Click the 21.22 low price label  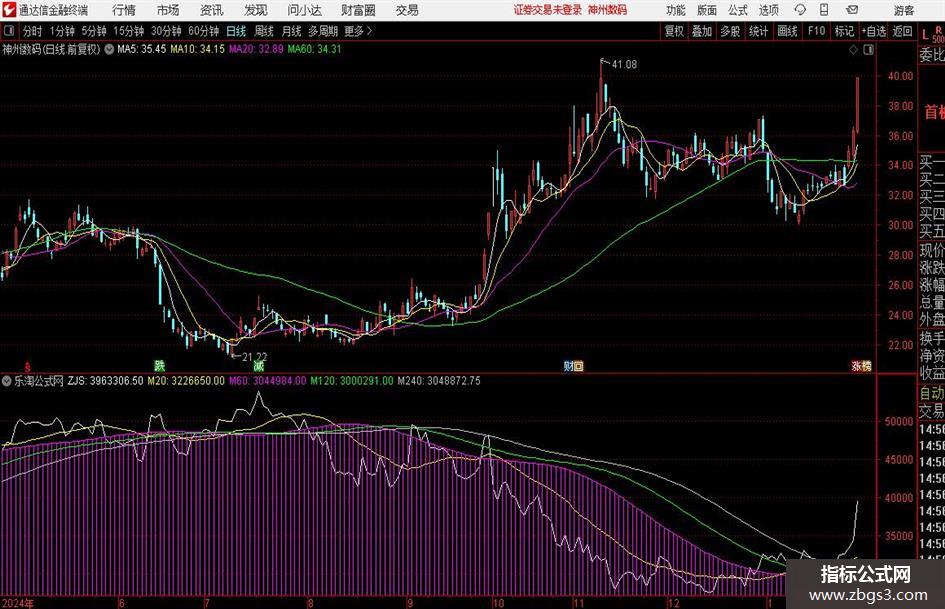click(254, 357)
